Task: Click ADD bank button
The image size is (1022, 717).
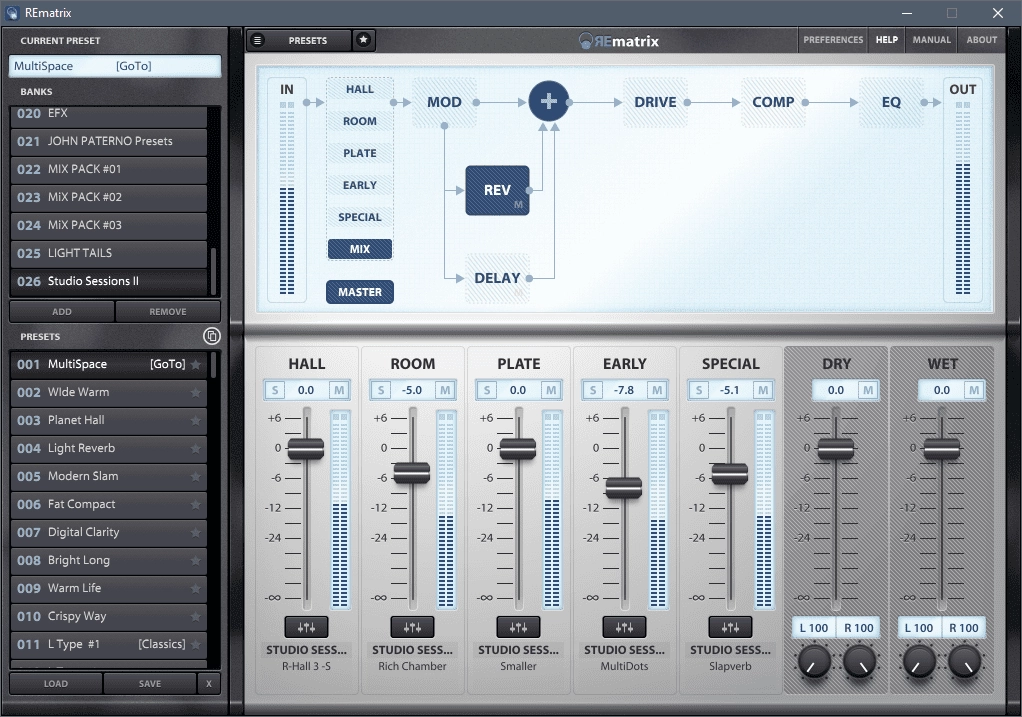Action: click(x=62, y=312)
